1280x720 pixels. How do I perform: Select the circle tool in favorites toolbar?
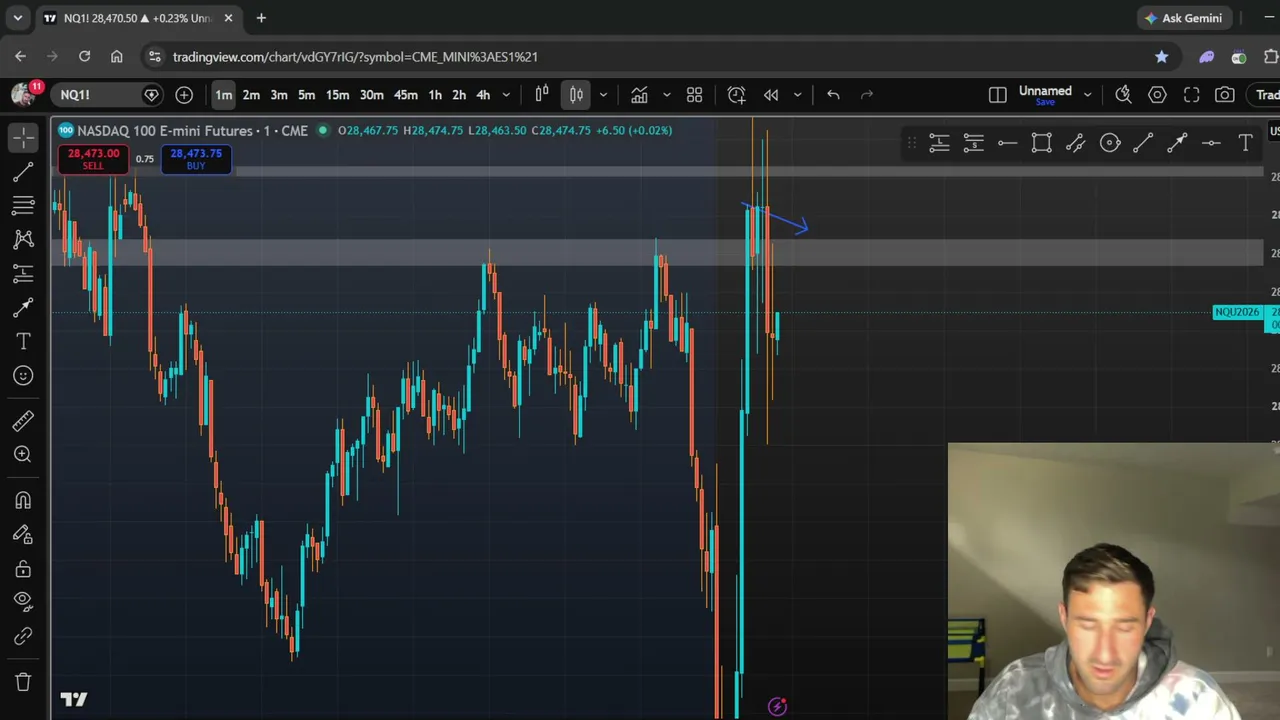pyautogui.click(x=1109, y=143)
